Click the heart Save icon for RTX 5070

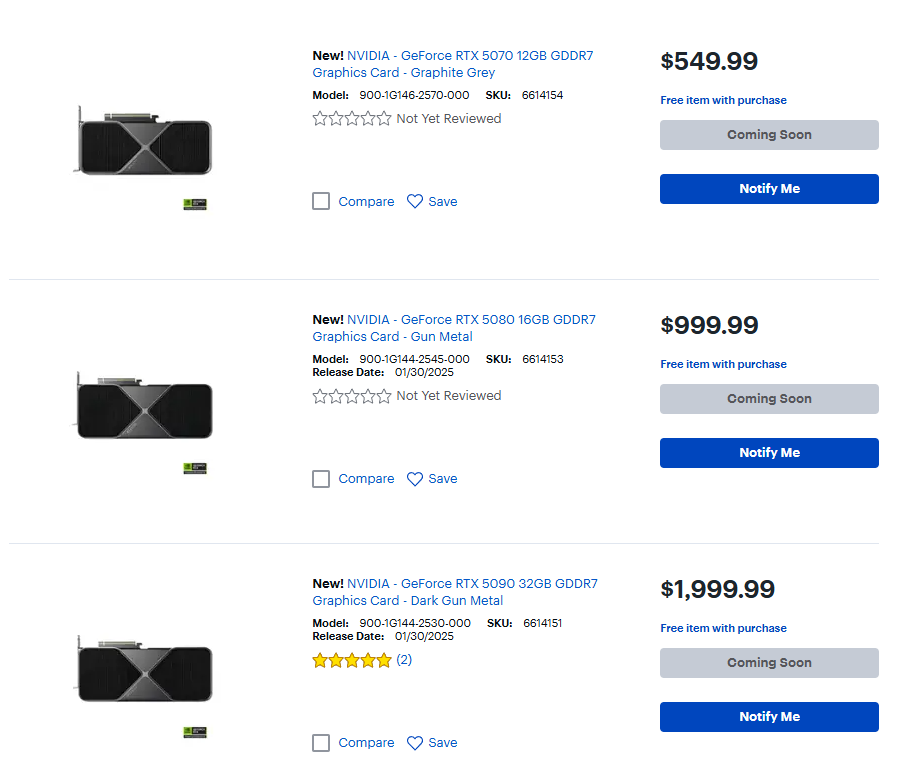(415, 201)
